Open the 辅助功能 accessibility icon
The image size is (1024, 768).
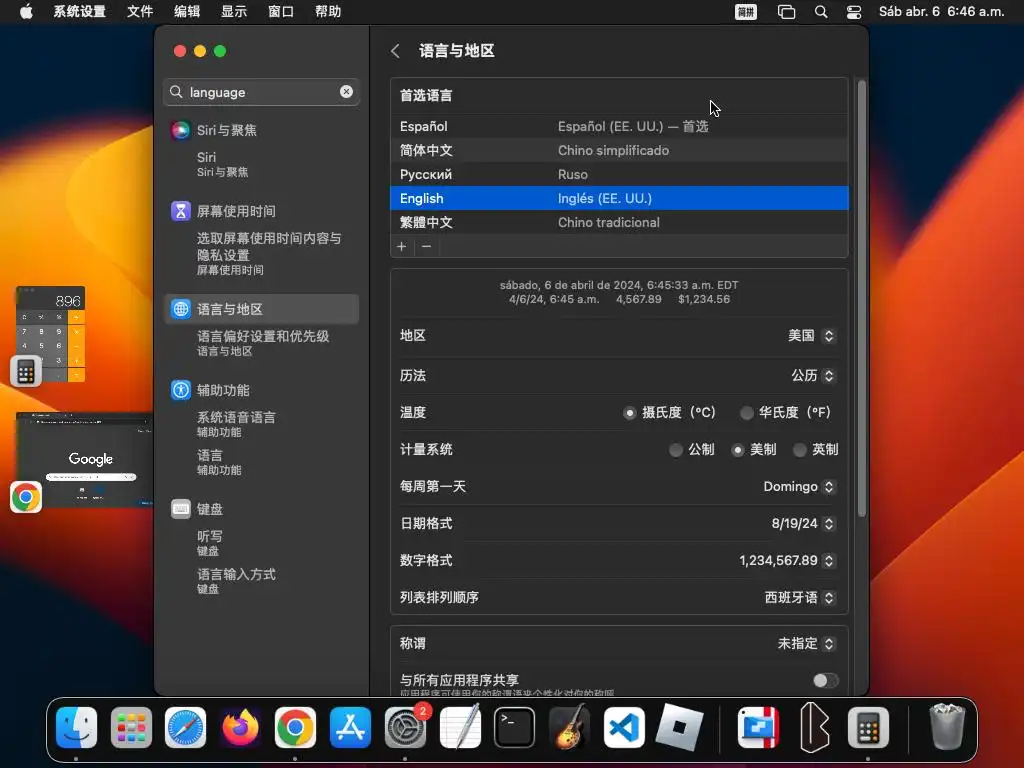(x=180, y=390)
